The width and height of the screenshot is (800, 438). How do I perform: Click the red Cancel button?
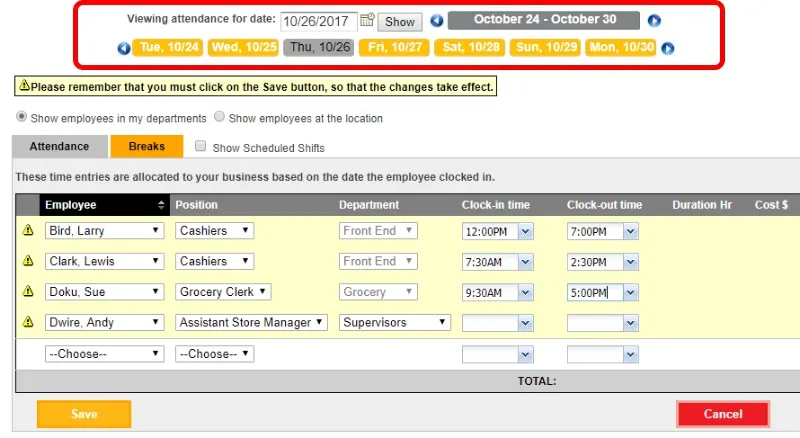[x=723, y=414]
